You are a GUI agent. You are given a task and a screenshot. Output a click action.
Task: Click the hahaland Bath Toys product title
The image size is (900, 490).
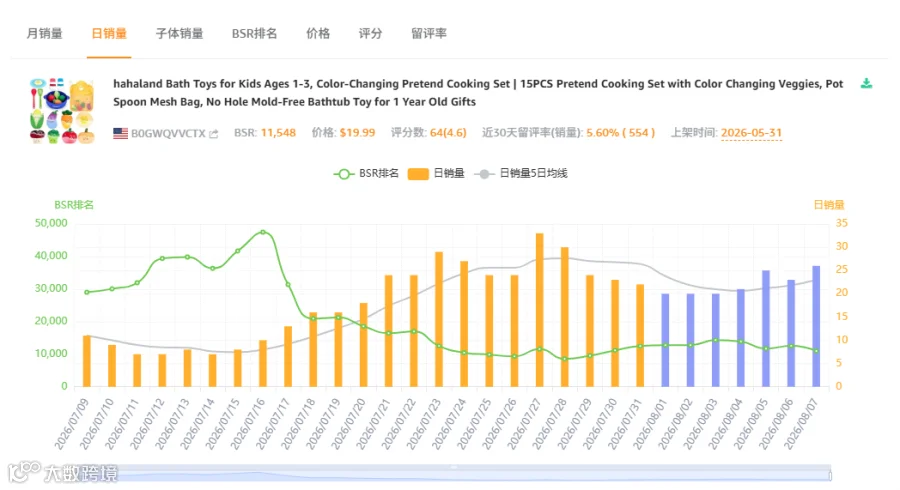pyautogui.click(x=478, y=92)
